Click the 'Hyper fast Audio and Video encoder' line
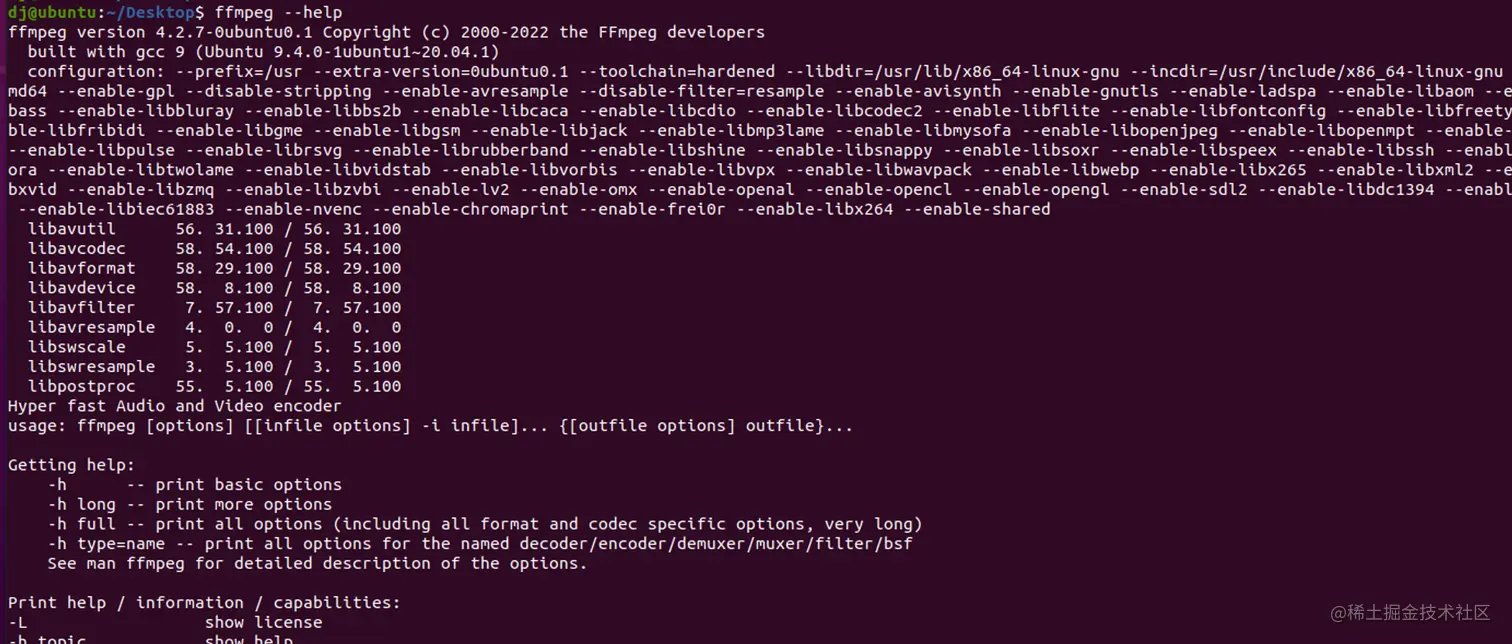 coord(175,406)
